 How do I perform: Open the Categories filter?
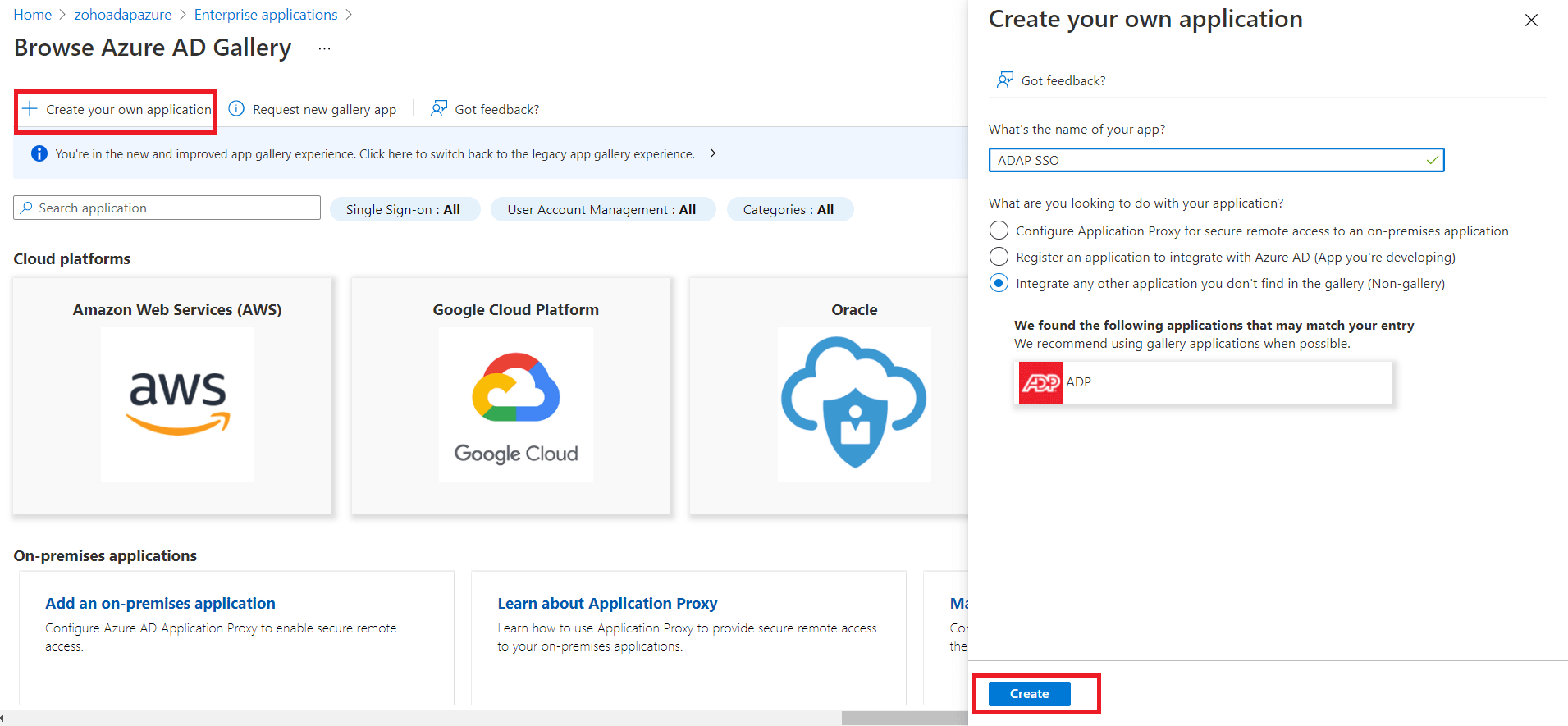click(789, 210)
